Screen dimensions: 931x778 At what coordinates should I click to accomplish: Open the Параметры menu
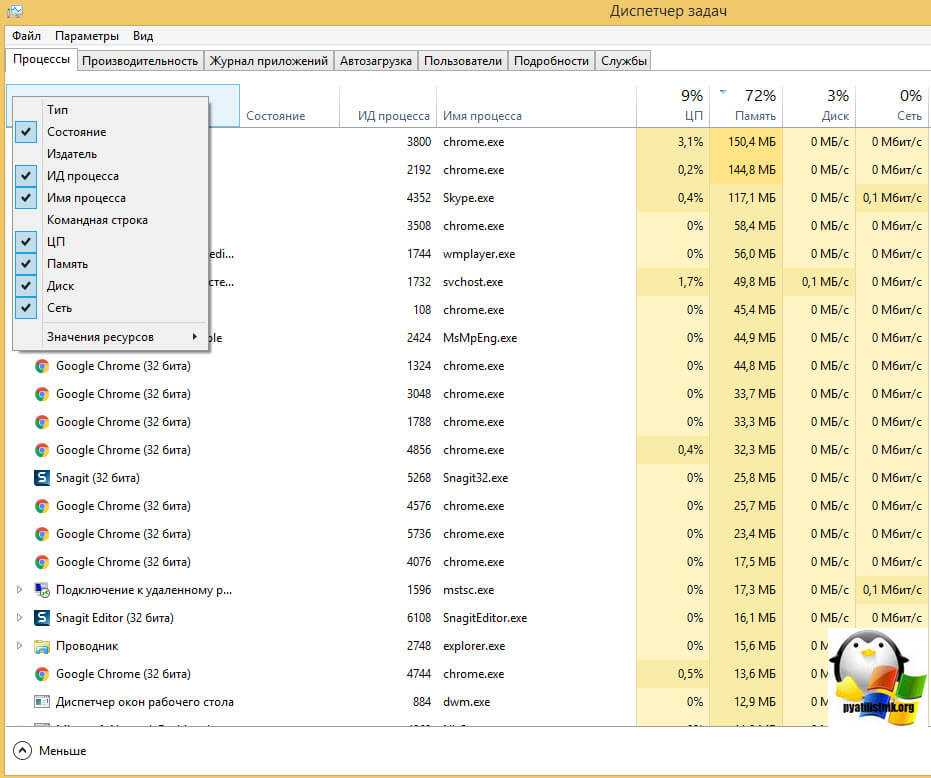(87, 36)
